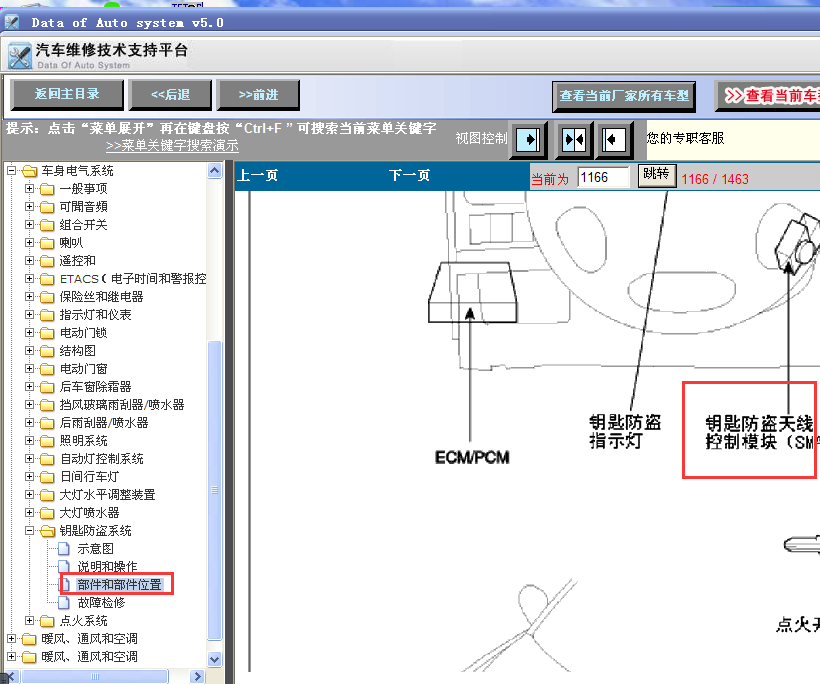This screenshot has height=684, width=820.
Task: Click the tree vertical scrollbar thumb
Action: 214,490
